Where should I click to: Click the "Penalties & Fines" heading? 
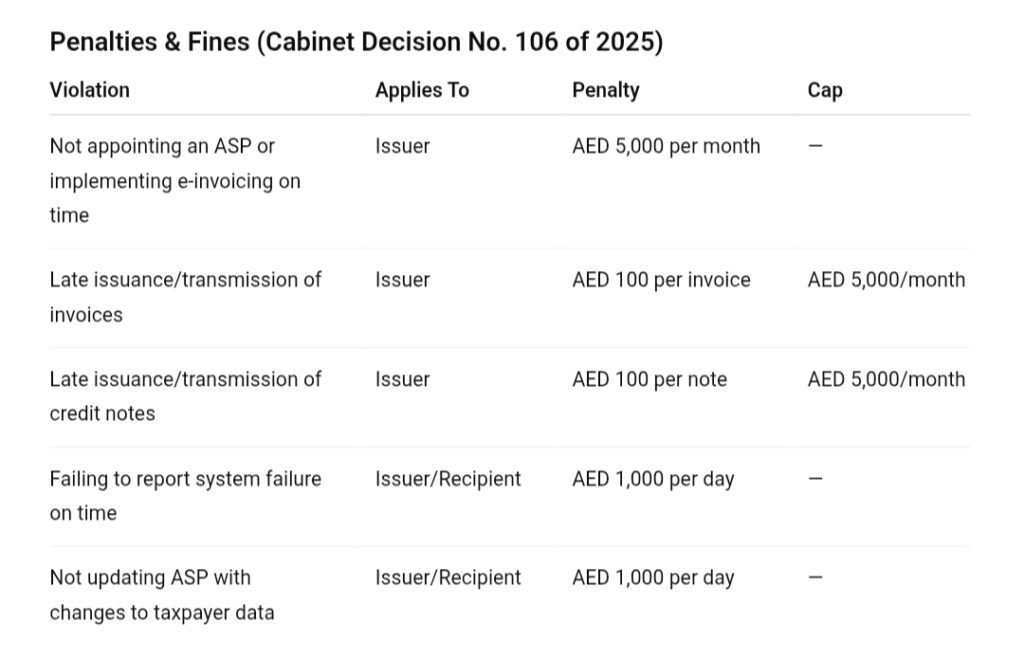coord(355,42)
